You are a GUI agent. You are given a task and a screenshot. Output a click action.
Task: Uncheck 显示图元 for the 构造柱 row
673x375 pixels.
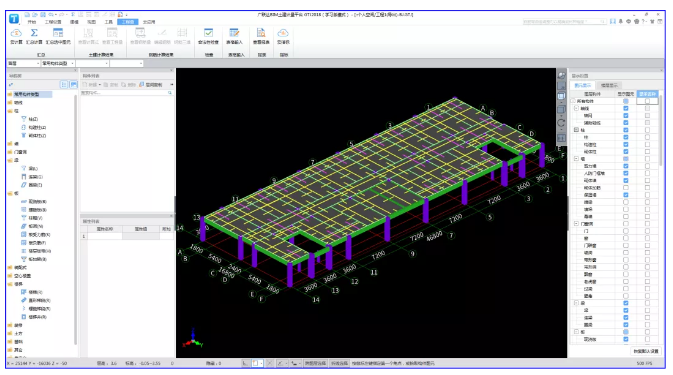point(626,145)
